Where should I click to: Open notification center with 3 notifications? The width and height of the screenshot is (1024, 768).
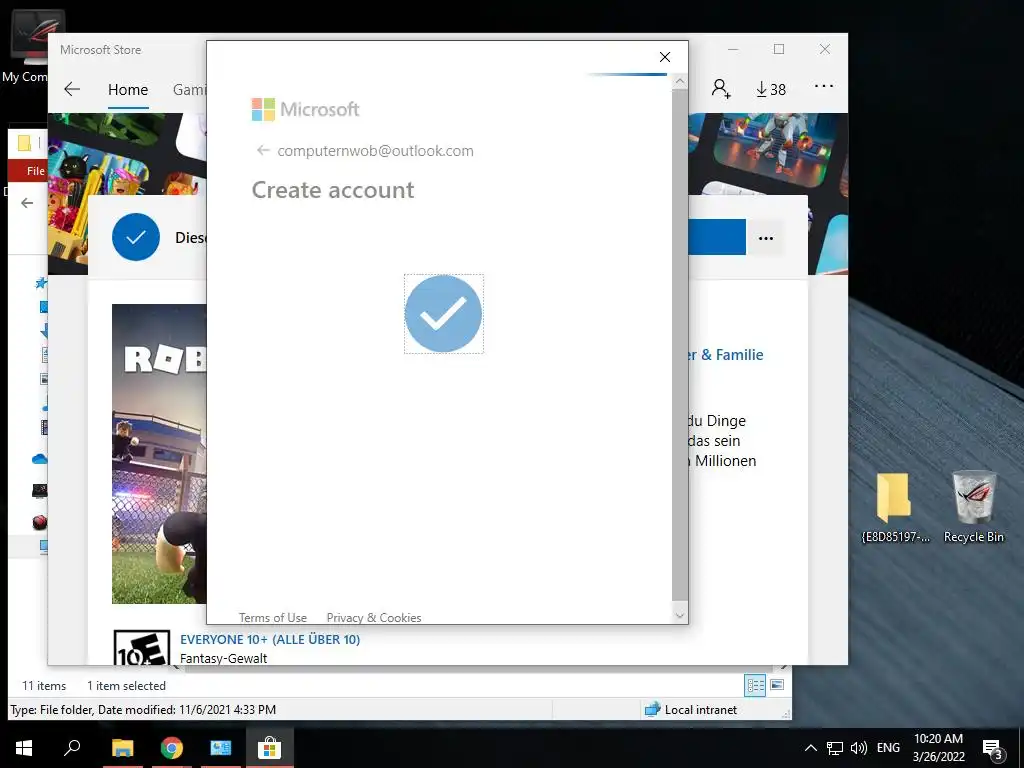point(993,748)
